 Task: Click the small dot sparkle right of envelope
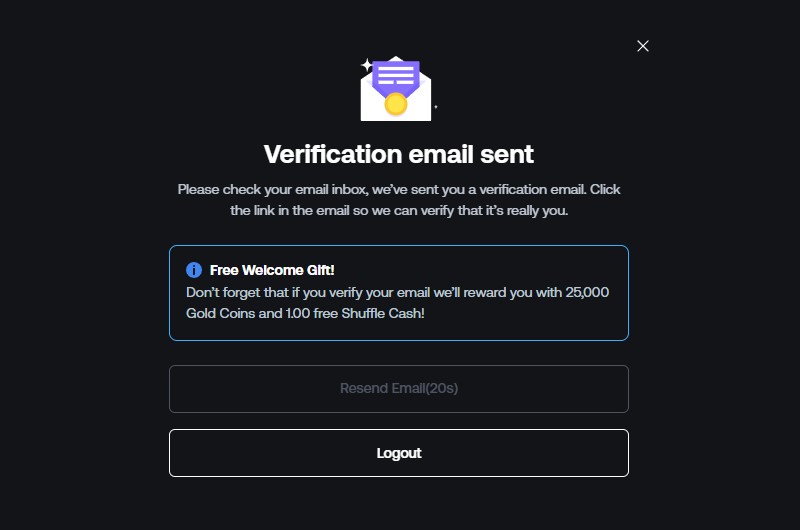point(436,107)
